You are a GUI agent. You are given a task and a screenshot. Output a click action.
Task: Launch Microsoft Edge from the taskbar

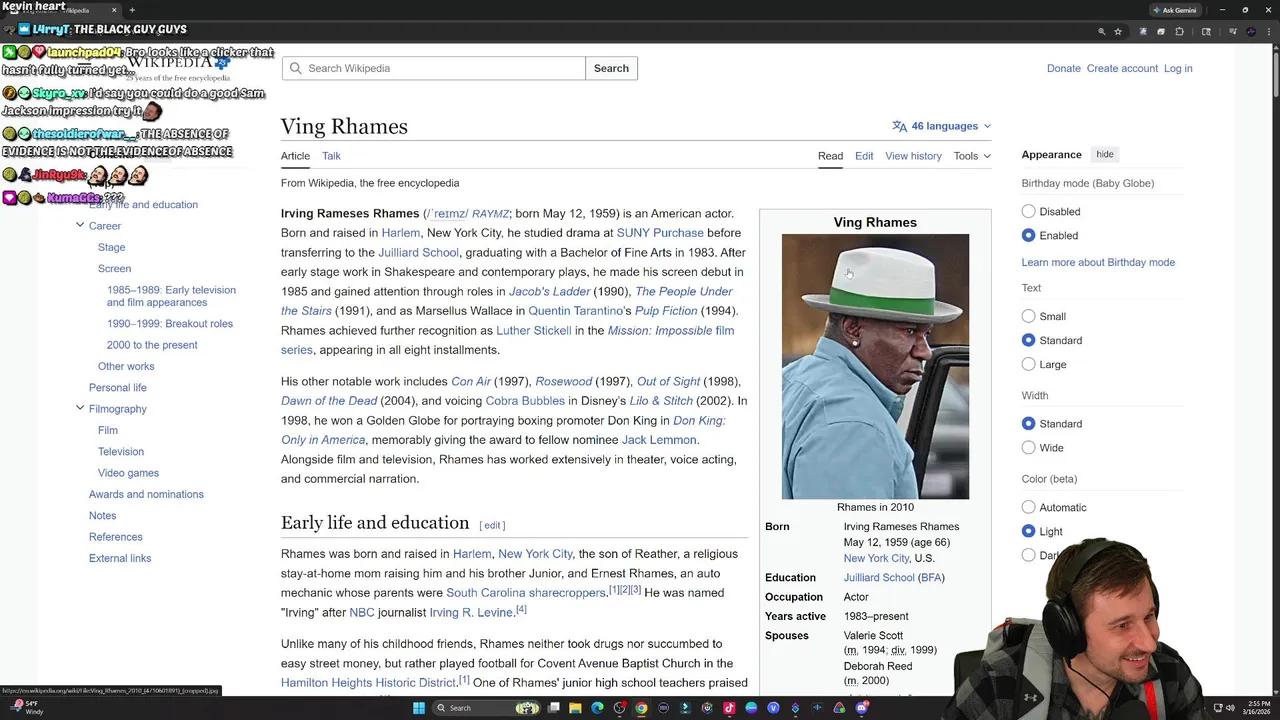[x=597, y=708]
